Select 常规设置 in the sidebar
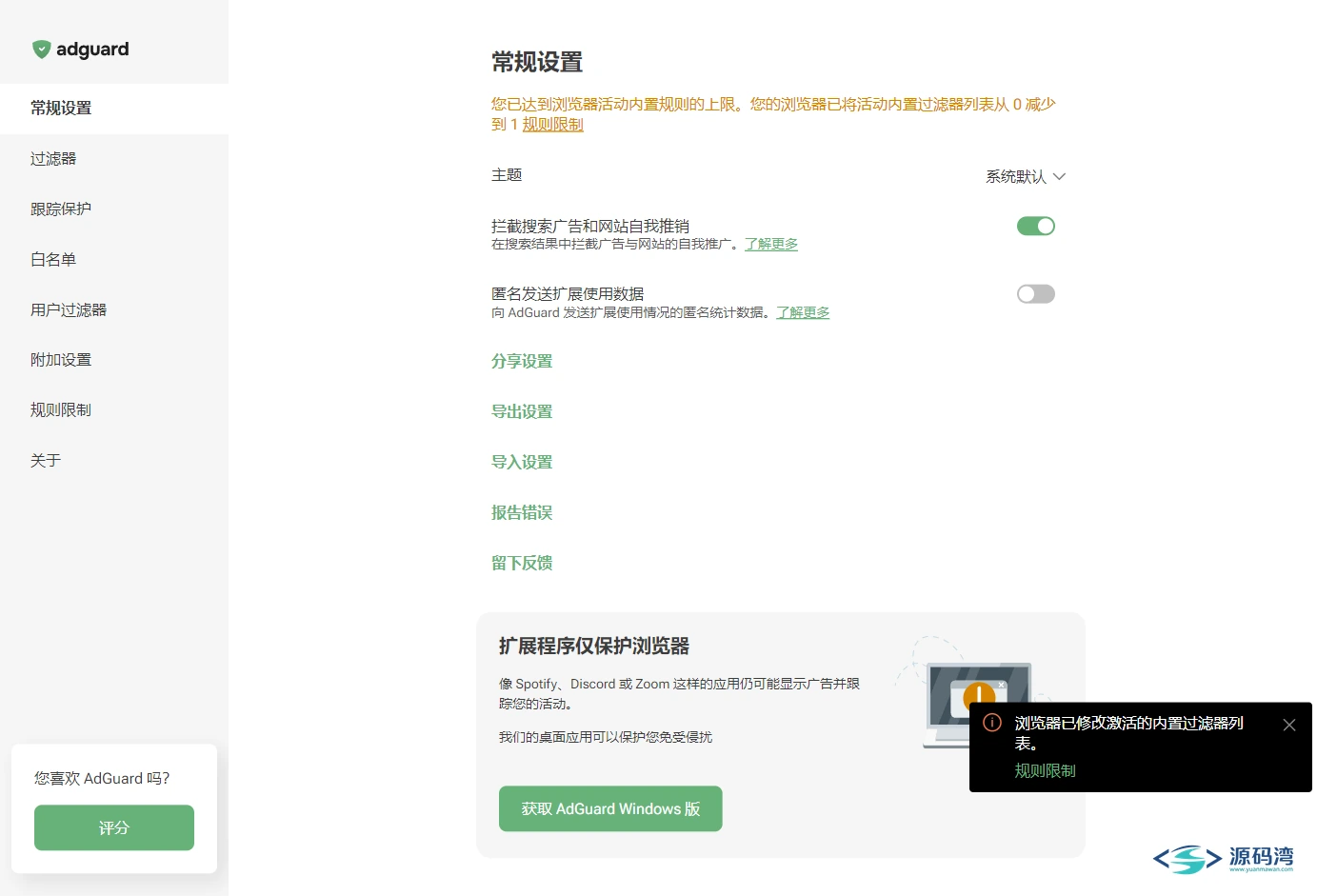Image resolution: width=1317 pixels, height=896 pixels. coord(114,109)
